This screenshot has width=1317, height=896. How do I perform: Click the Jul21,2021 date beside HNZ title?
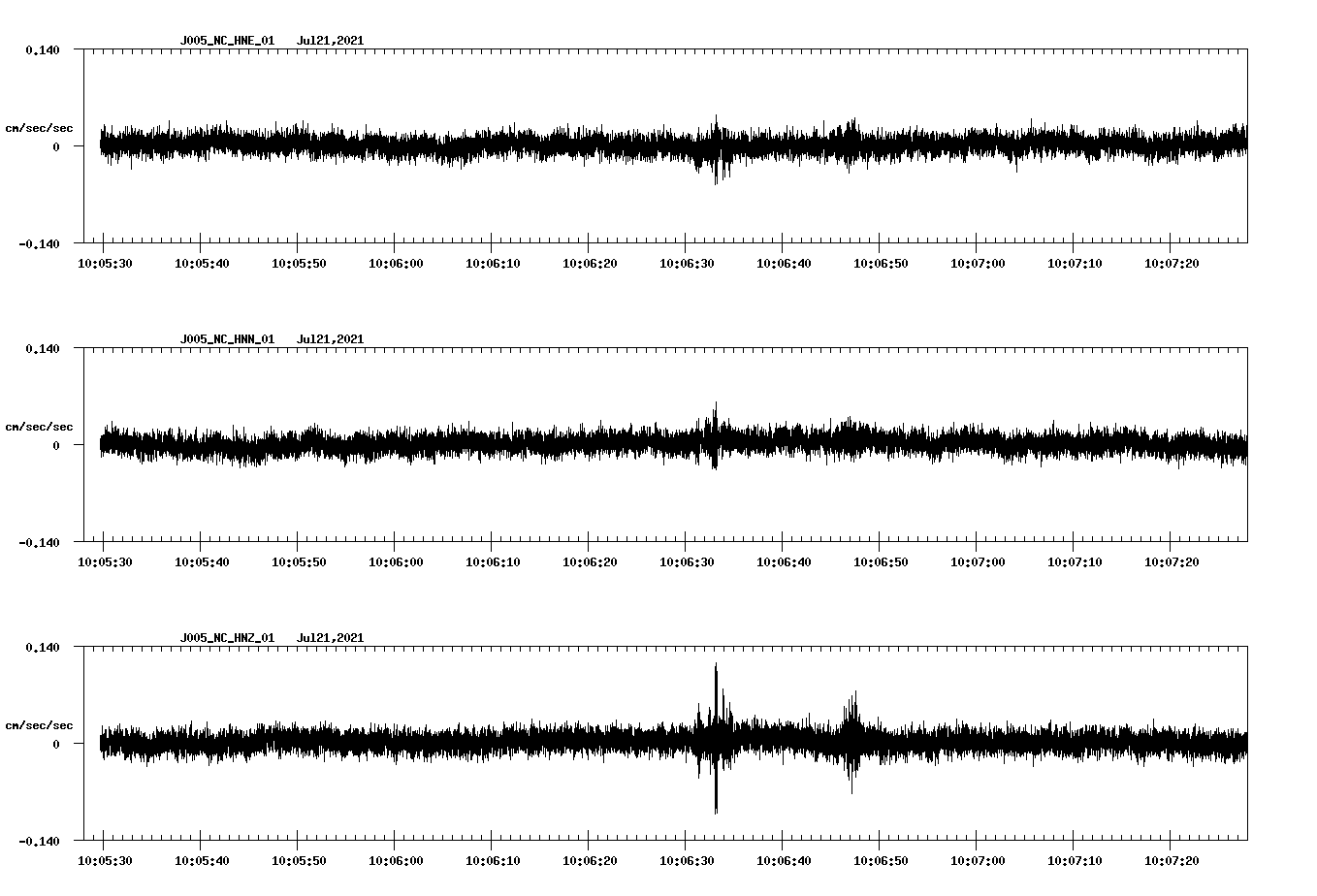pos(331,637)
